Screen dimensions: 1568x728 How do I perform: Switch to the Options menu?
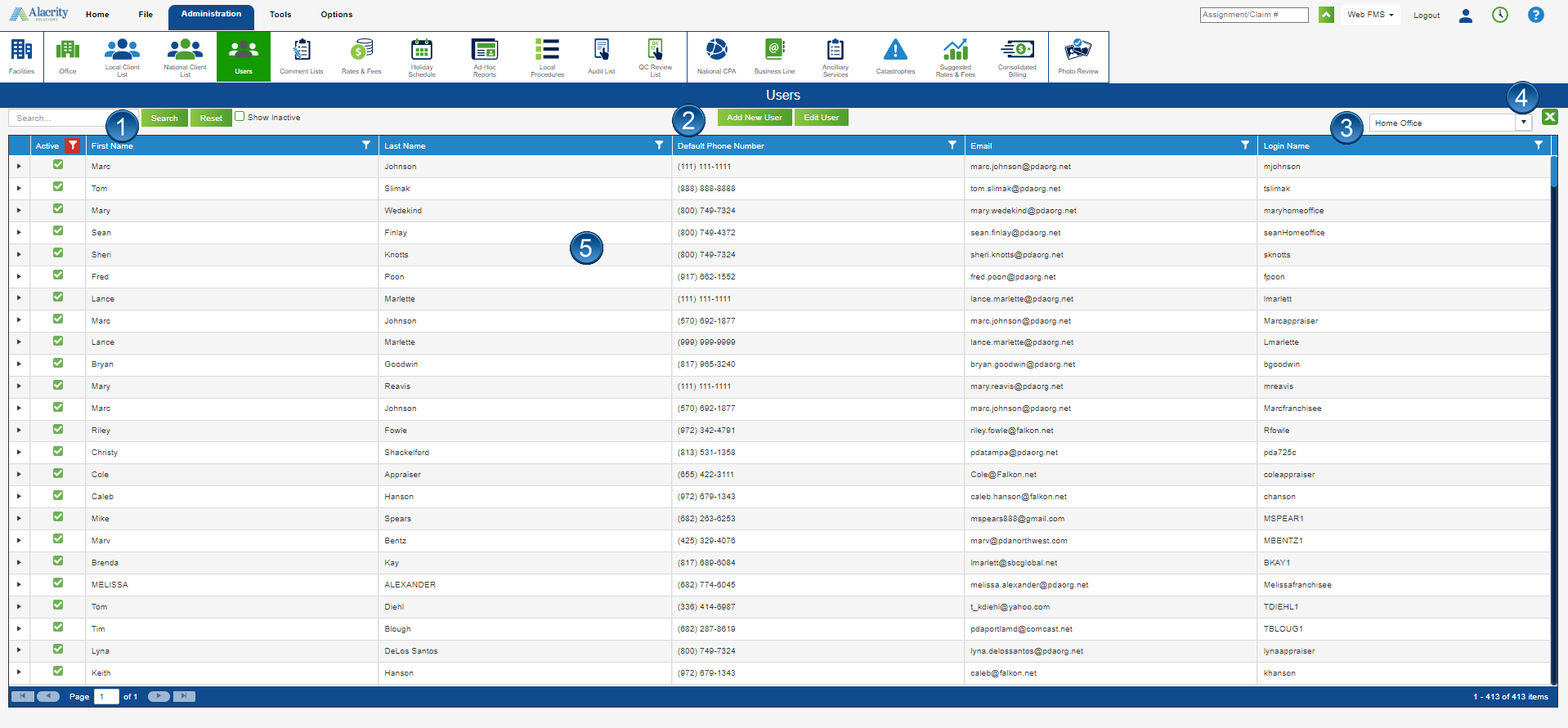point(336,15)
